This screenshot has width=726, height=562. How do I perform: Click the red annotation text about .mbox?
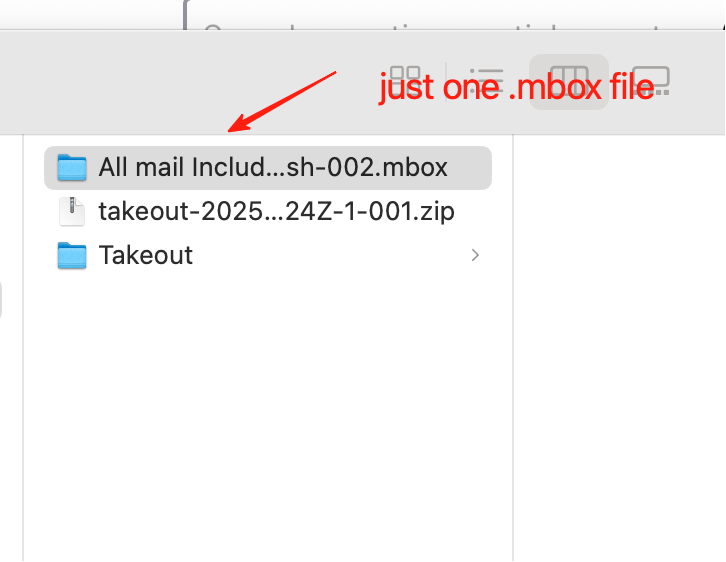[x=516, y=88]
